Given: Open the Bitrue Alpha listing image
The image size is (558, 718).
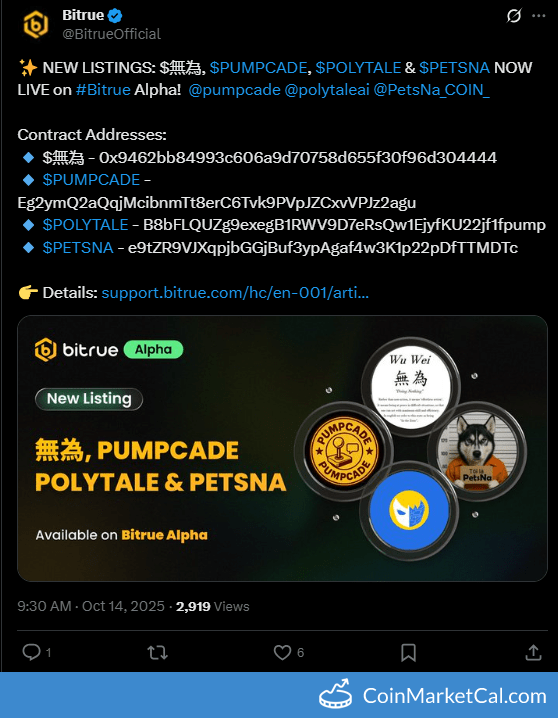Looking at the screenshot, I should pos(282,448).
